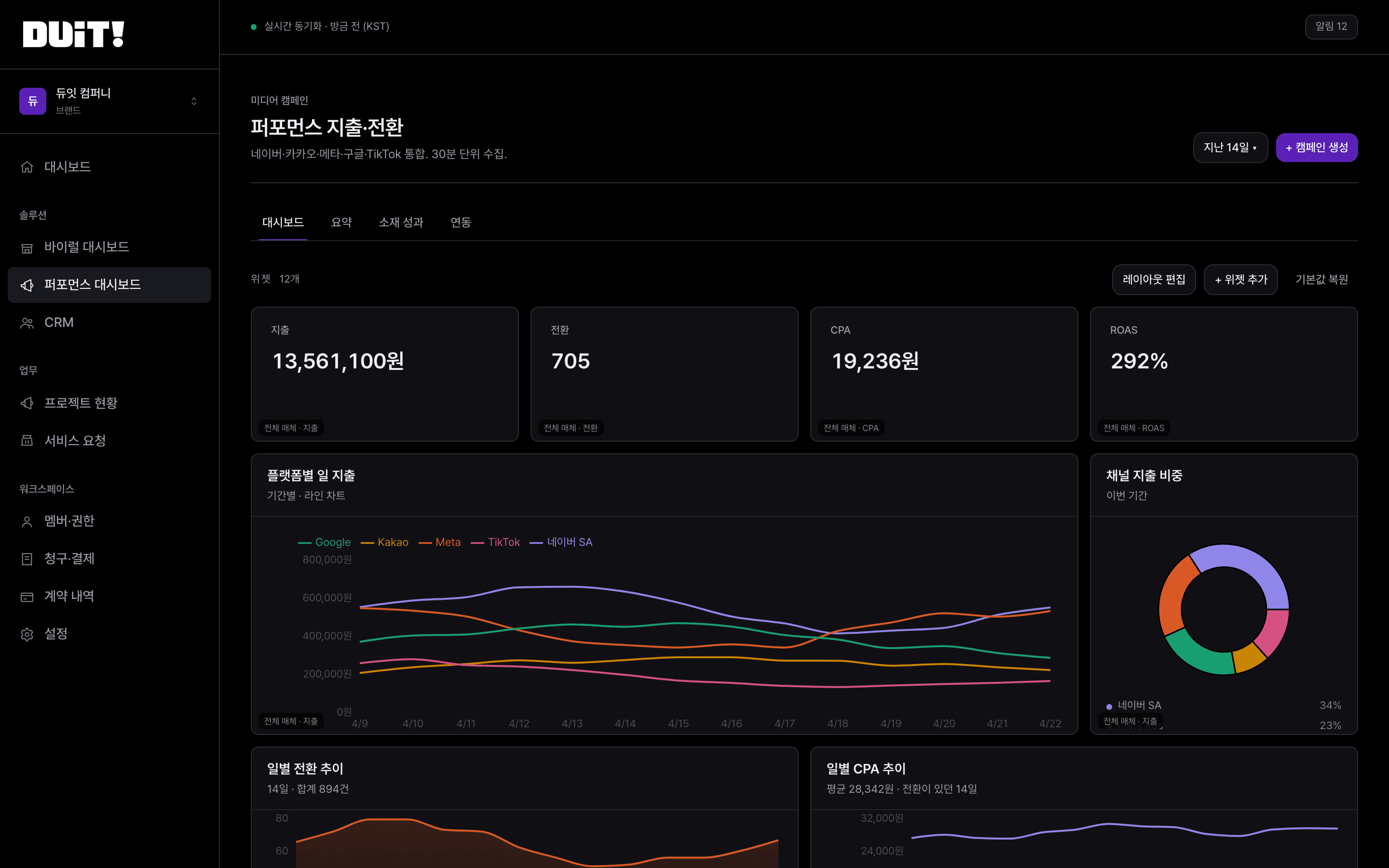Click the + 캠페인 생성 button
The height and width of the screenshot is (868, 1389).
point(1317,148)
